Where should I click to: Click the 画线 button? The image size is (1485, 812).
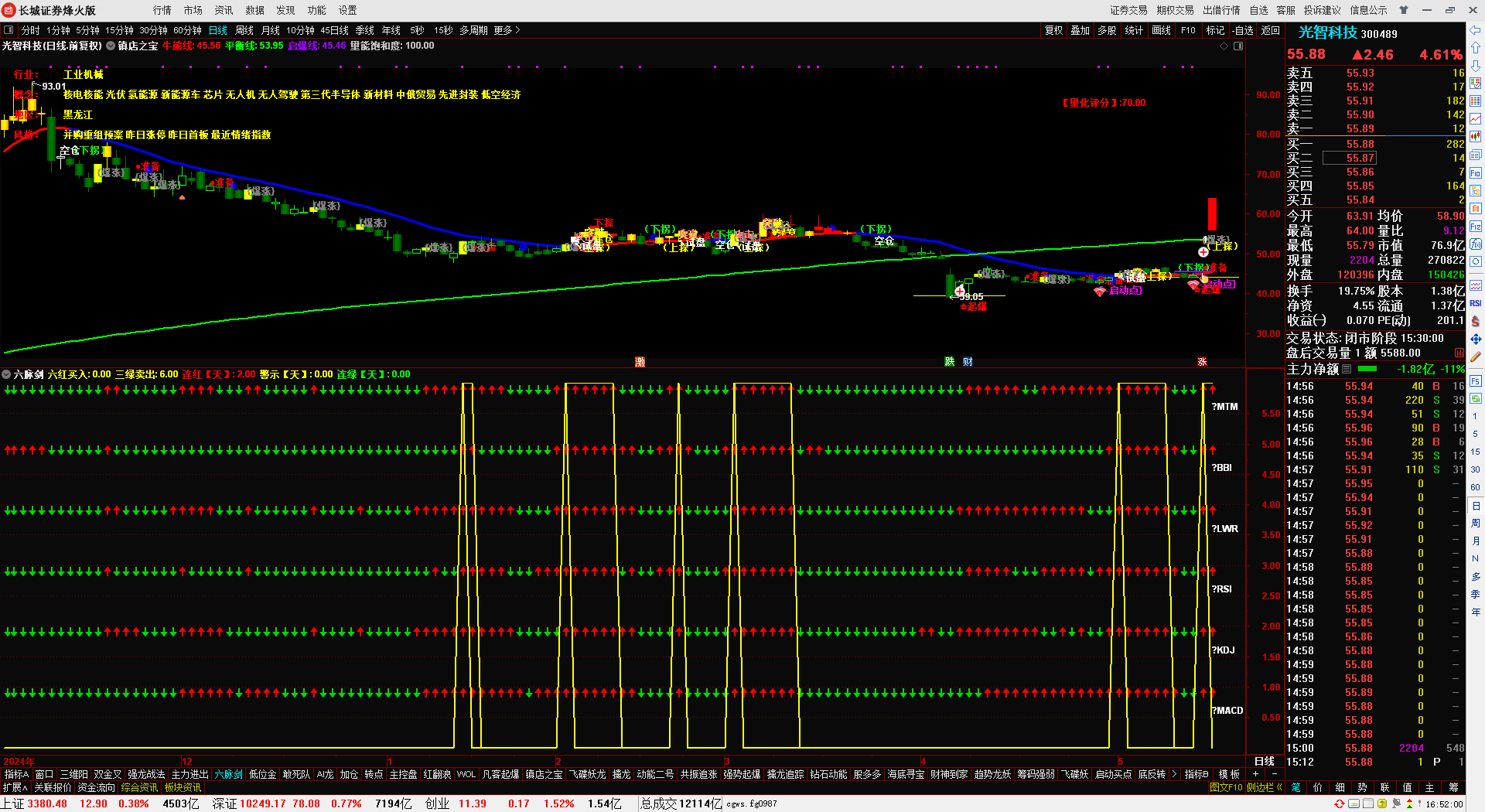pyautogui.click(x=1161, y=30)
